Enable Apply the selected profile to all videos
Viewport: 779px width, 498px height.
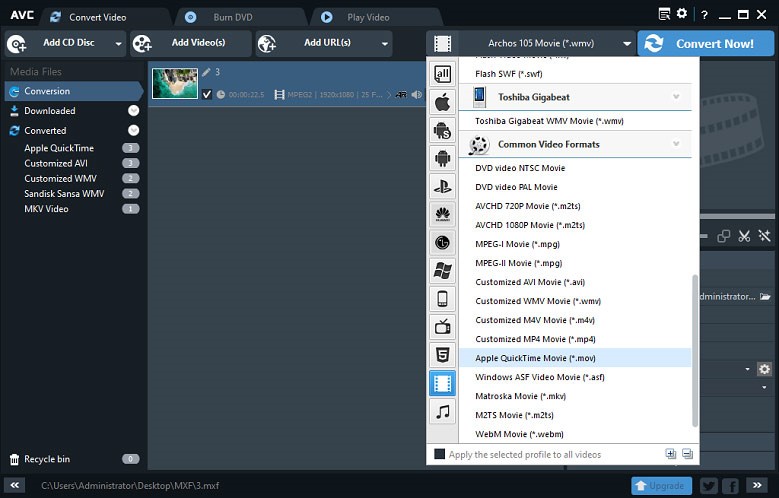click(440, 454)
